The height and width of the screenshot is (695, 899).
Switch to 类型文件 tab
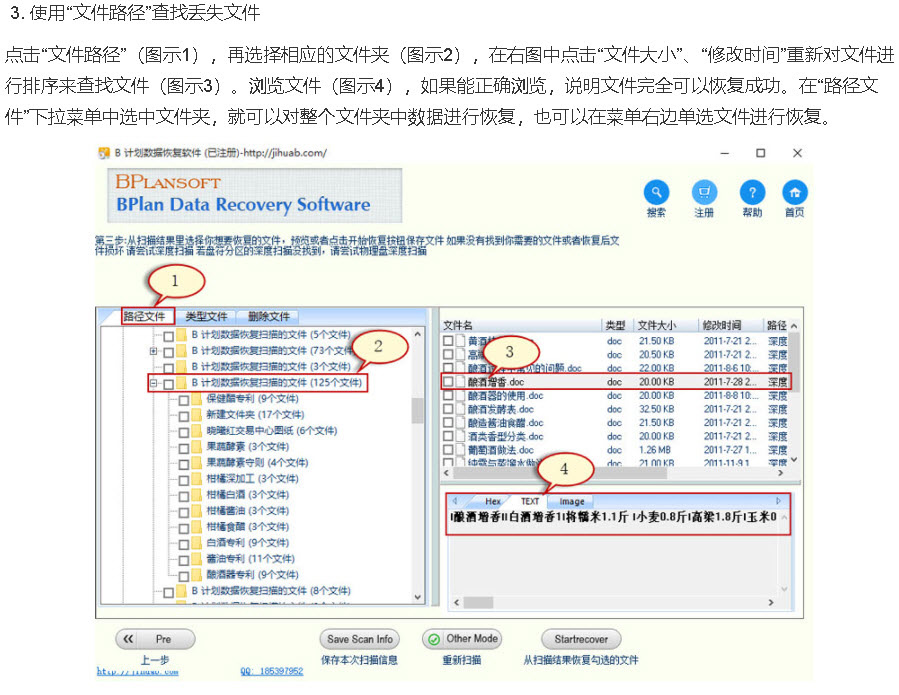tap(206, 317)
